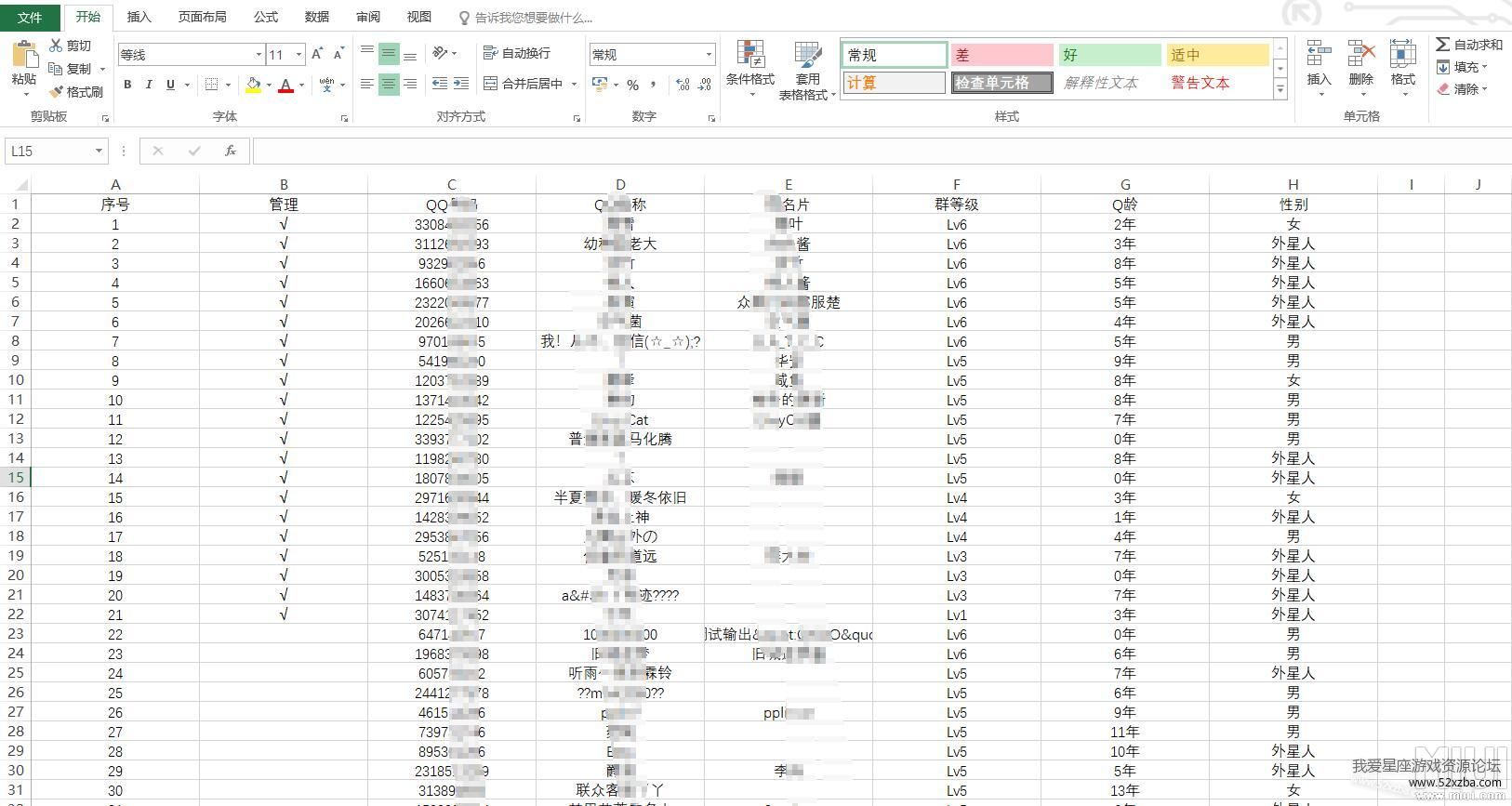Open the Data (数据) ribbon tab

tap(317, 17)
